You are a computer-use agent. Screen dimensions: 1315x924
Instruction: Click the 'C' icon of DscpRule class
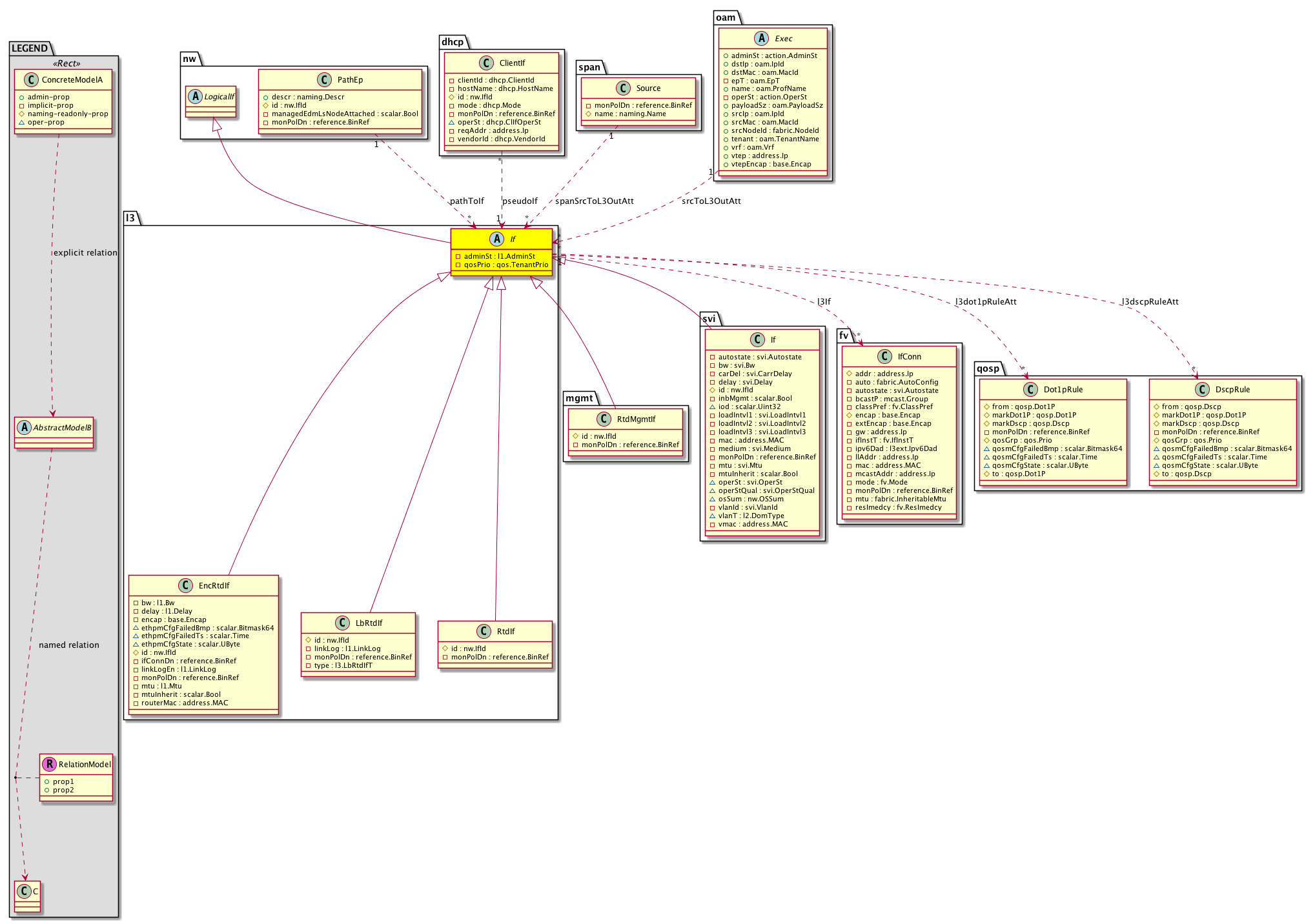1202,389
